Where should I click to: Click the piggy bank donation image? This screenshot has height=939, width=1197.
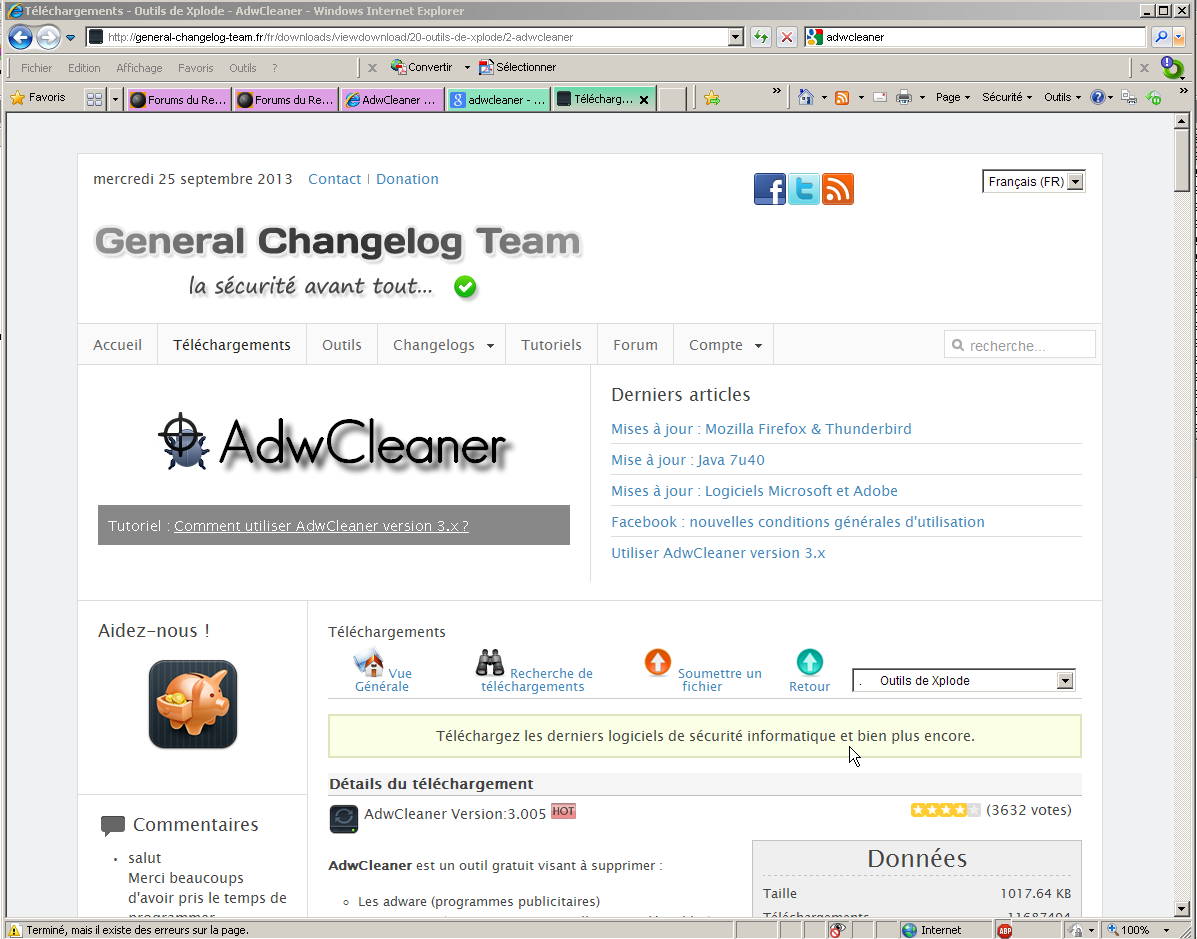coord(193,704)
